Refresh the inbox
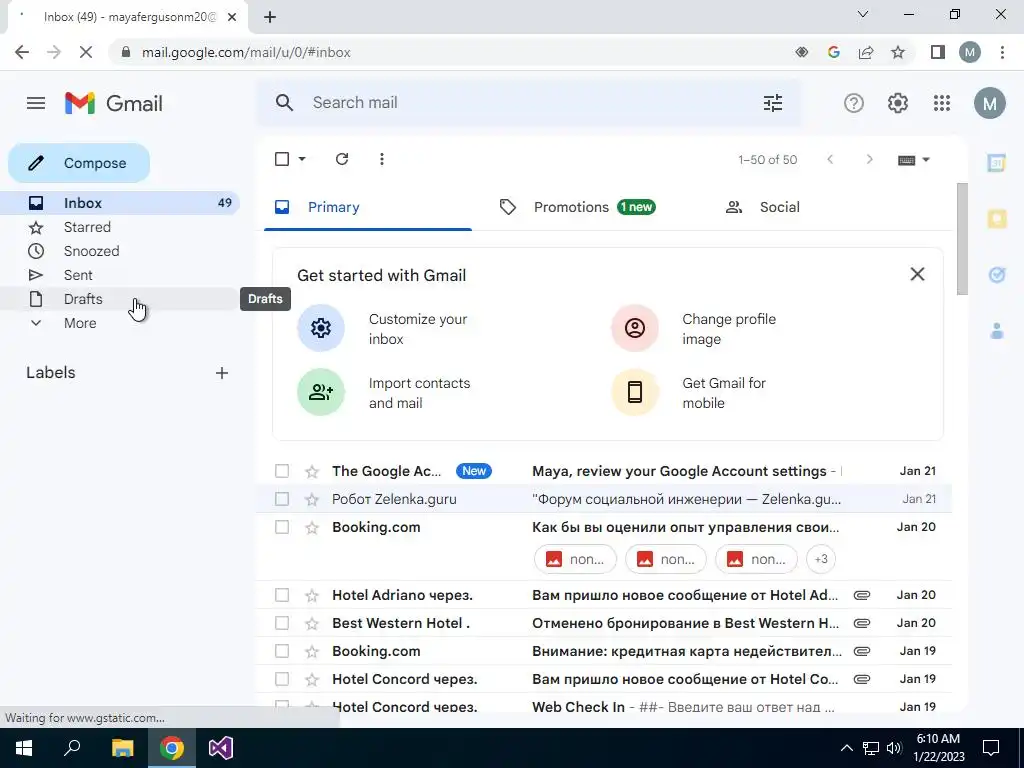 (342, 159)
